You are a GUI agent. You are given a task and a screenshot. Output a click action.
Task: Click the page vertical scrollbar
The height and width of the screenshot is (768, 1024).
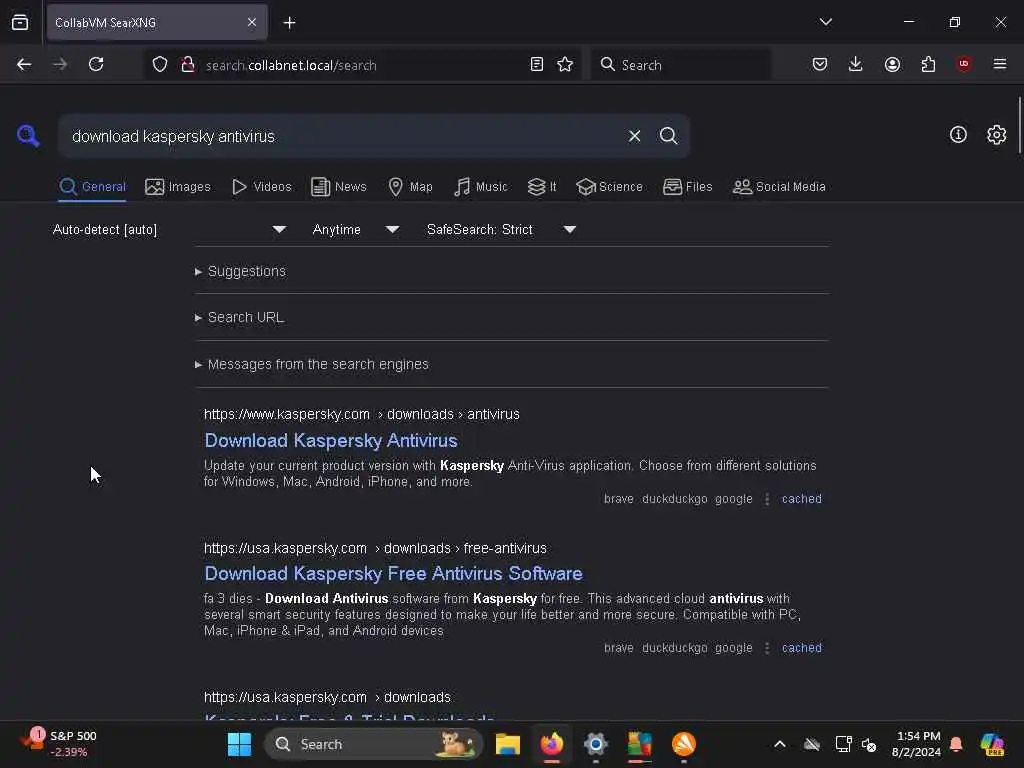pos(1019,125)
